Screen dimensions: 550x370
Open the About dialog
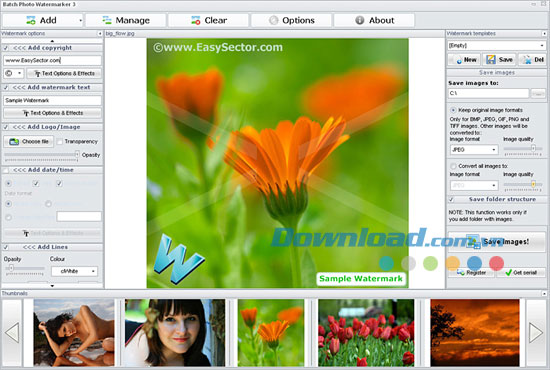click(x=374, y=20)
